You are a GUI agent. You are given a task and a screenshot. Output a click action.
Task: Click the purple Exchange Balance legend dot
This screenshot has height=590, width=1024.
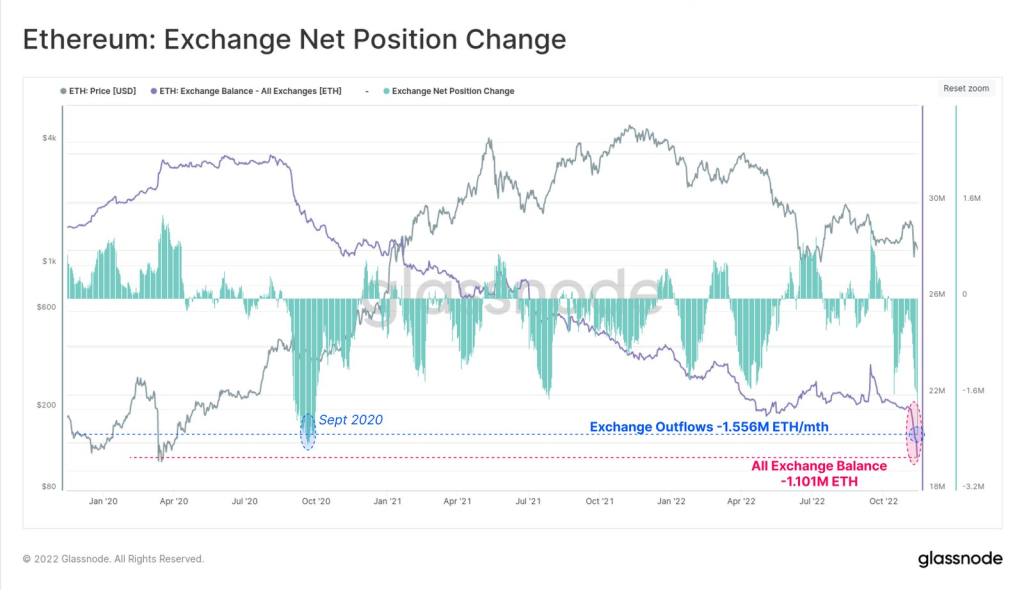[x=154, y=91]
